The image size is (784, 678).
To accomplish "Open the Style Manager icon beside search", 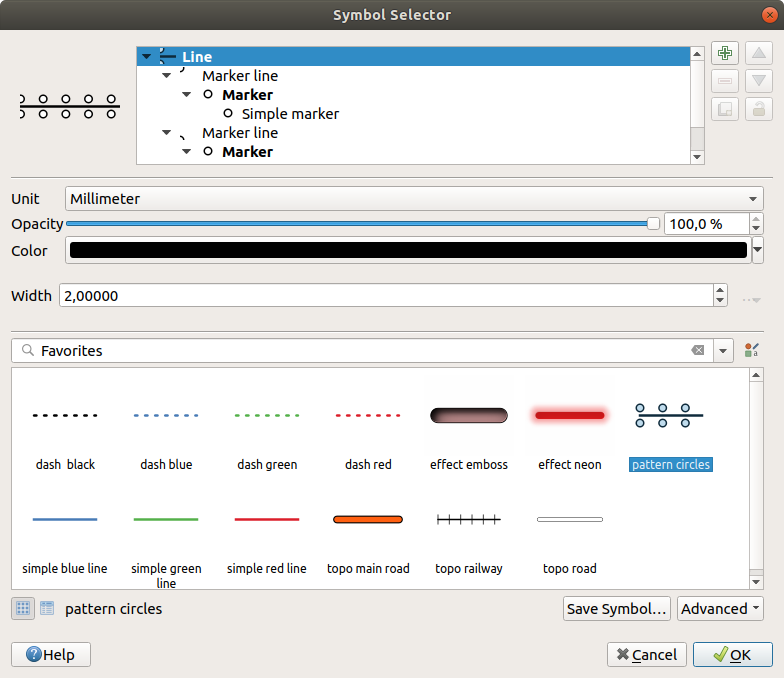I will pyautogui.click(x=752, y=351).
